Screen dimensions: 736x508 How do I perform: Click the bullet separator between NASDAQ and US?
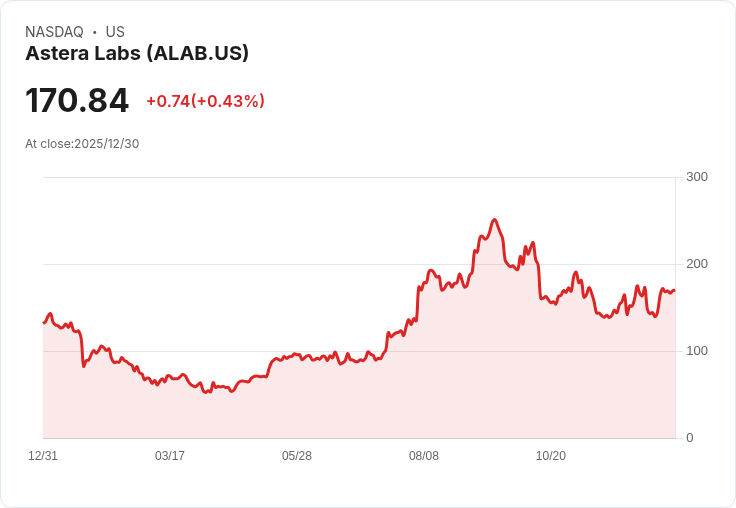click(95, 33)
